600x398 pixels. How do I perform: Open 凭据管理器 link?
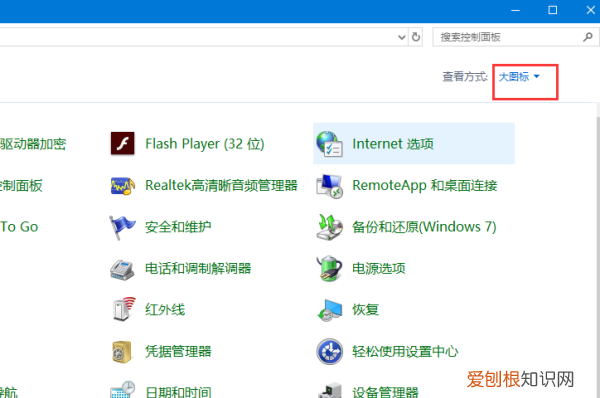click(x=178, y=351)
